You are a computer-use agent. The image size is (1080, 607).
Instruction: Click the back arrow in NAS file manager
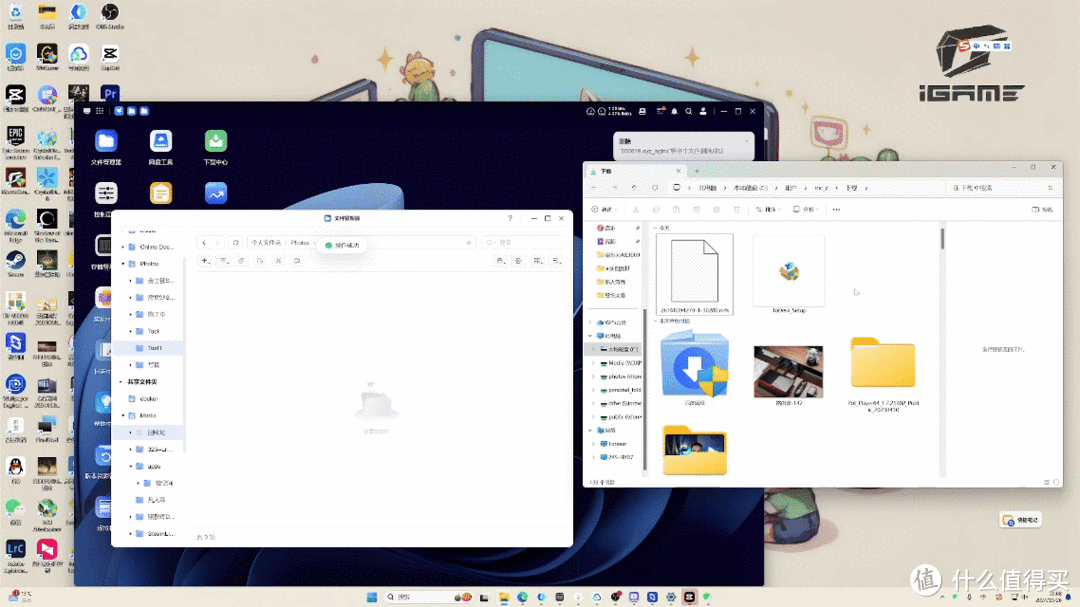[204, 242]
